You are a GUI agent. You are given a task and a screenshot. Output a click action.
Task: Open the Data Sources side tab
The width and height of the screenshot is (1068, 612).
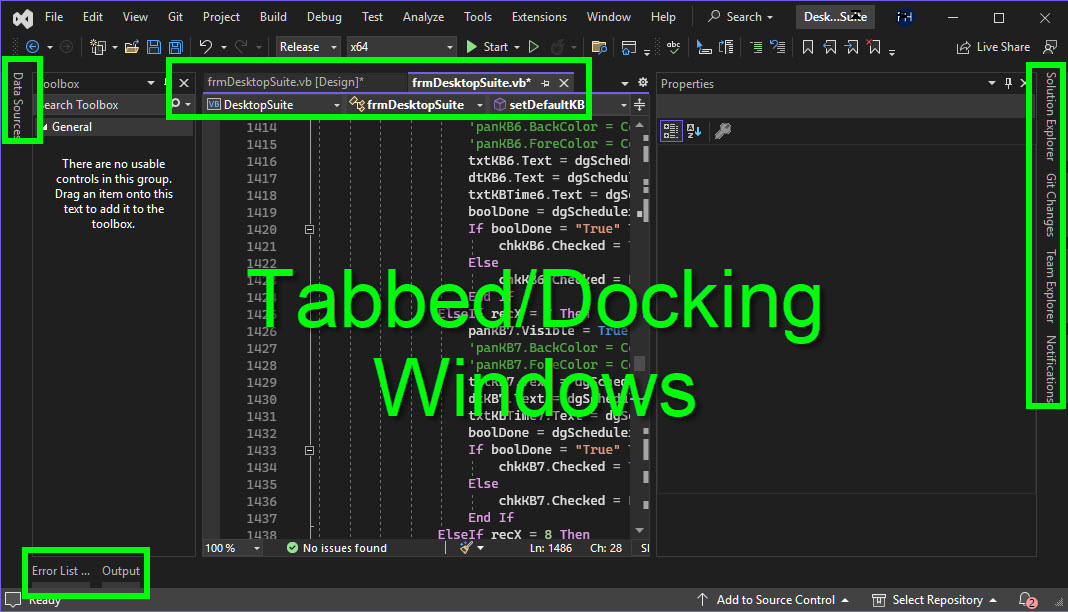tap(18, 106)
